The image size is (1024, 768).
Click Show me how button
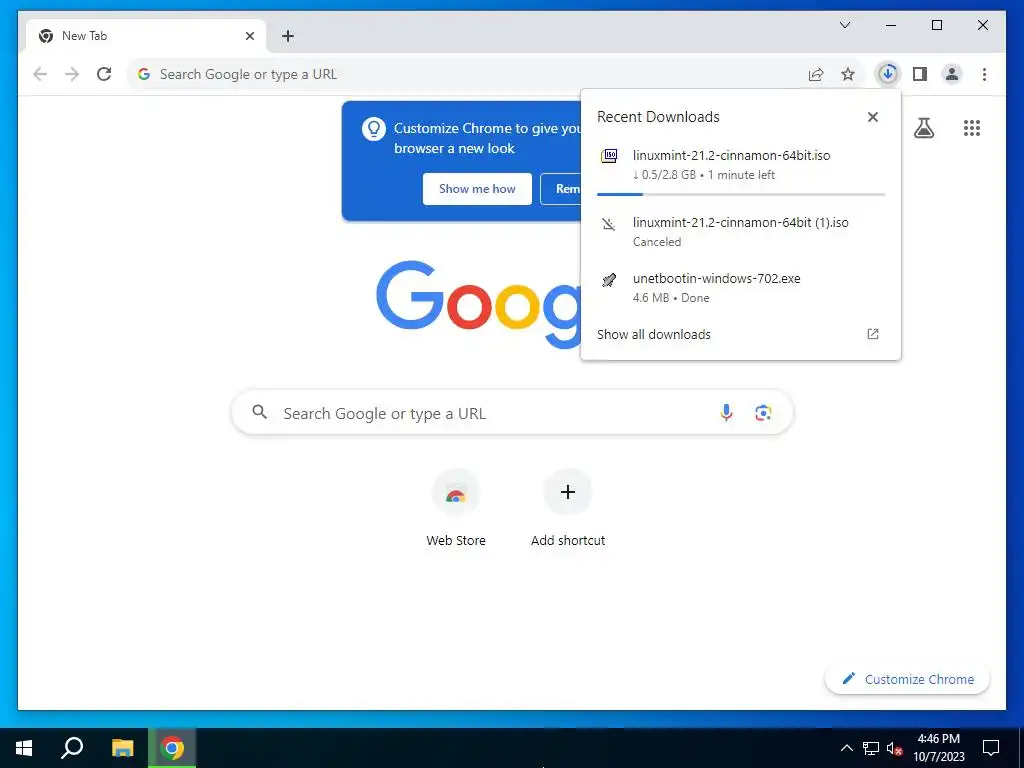point(477,189)
